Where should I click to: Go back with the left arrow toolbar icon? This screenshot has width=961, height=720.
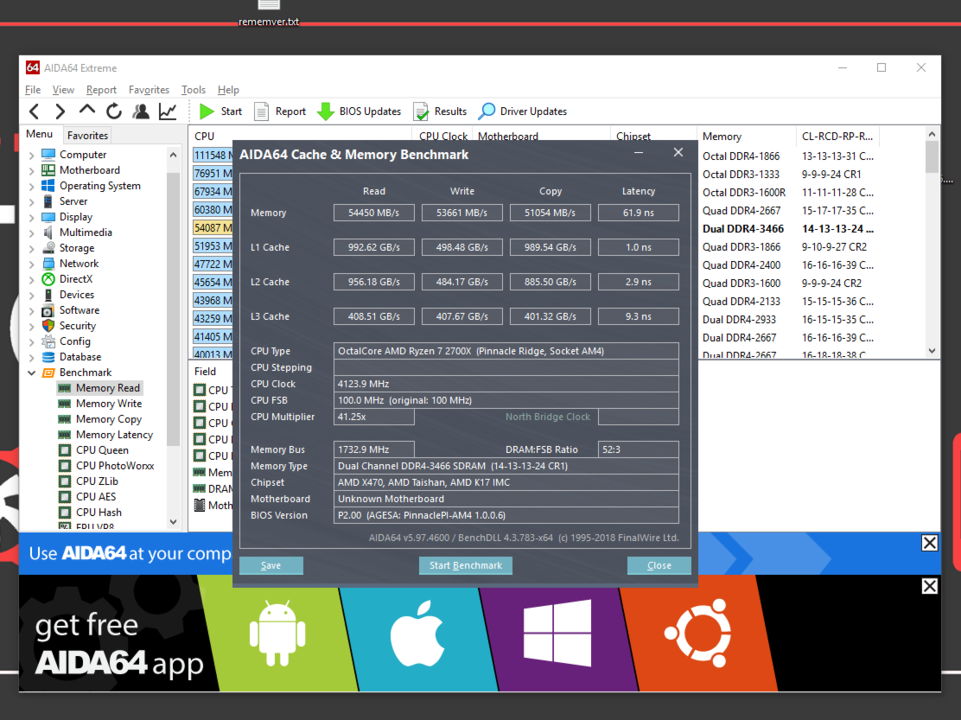click(x=34, y=112)
